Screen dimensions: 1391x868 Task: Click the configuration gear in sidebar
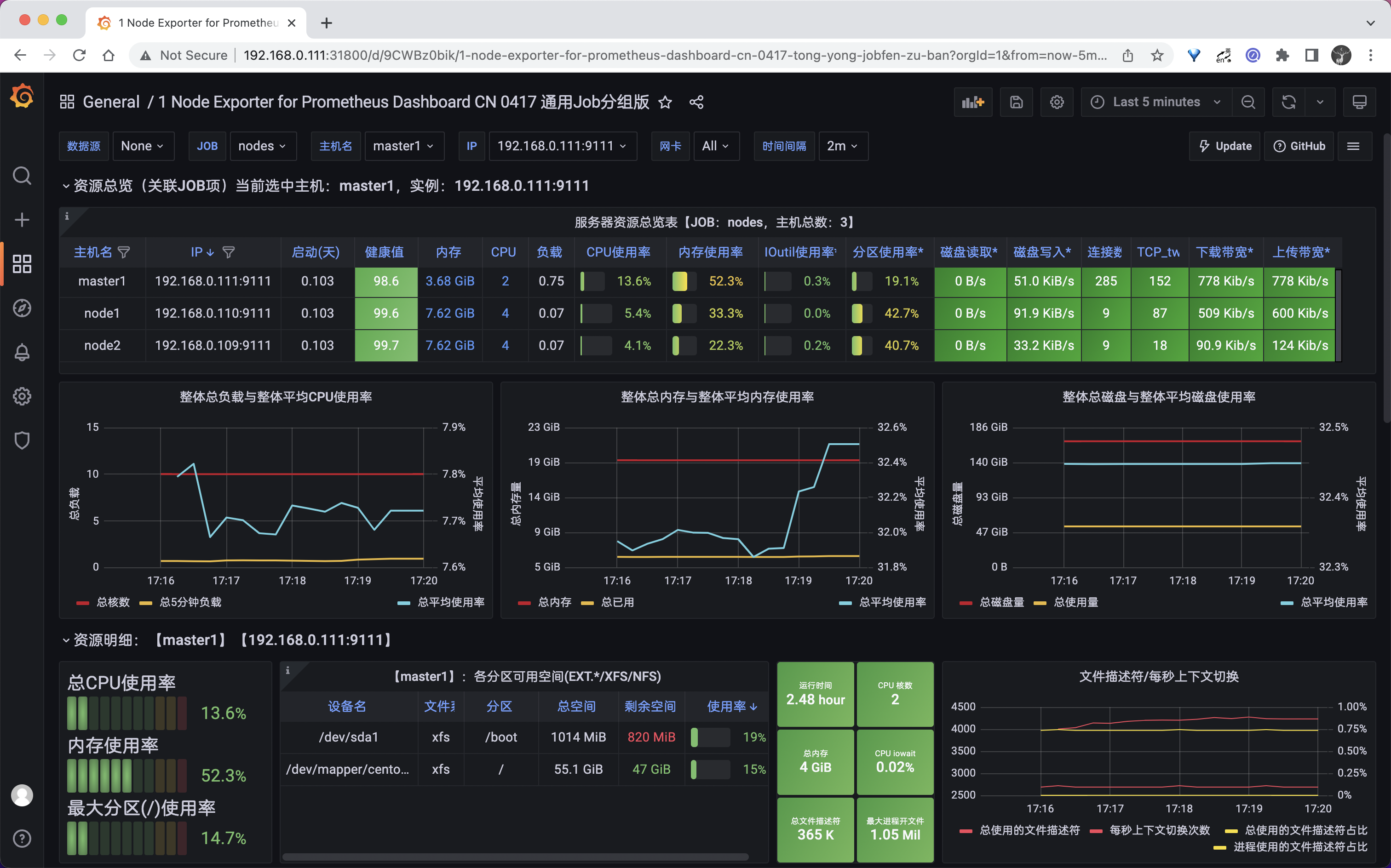[21, 396]
